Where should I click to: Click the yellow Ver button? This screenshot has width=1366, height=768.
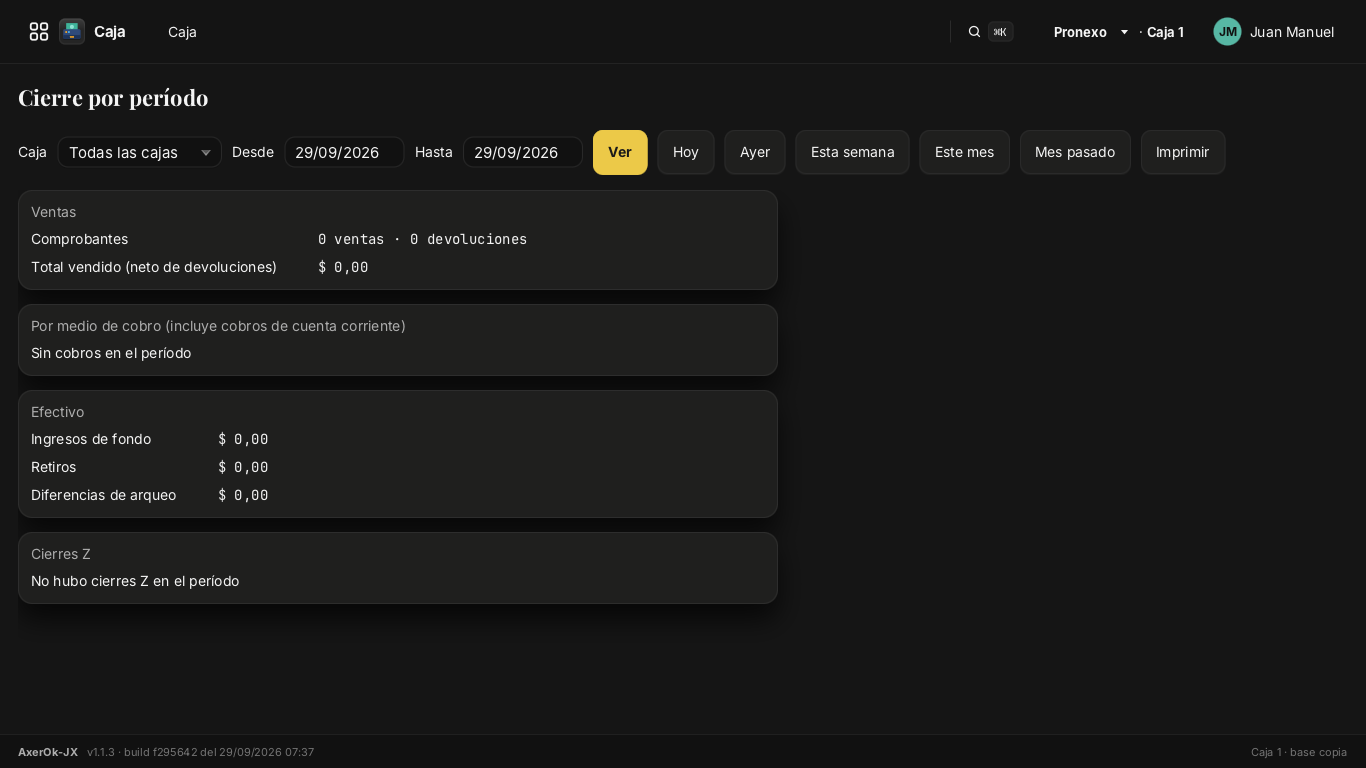[620, 152]
